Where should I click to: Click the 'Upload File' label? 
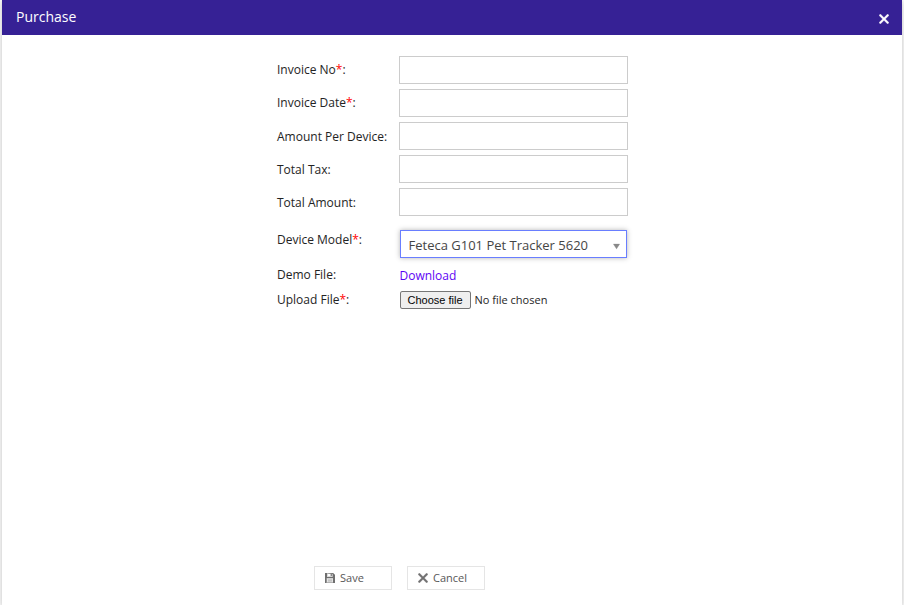click(x=309, y=300)
